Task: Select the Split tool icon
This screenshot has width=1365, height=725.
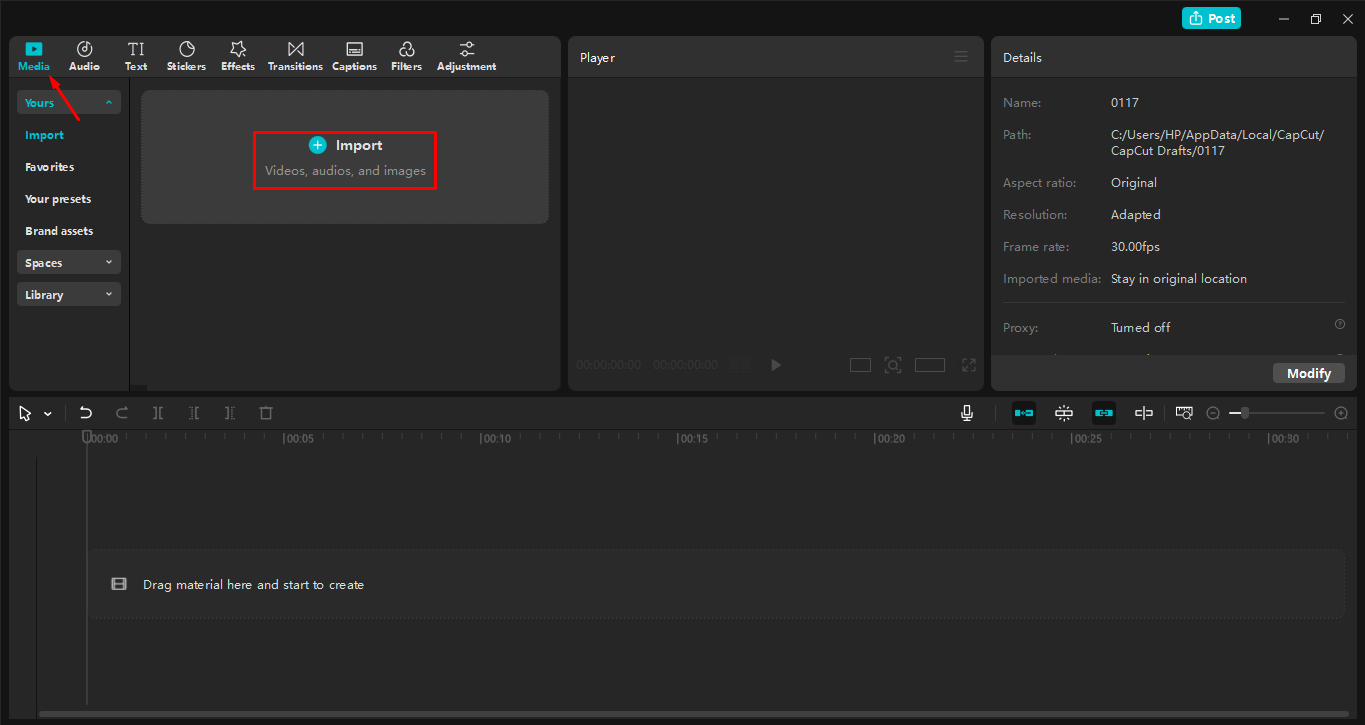Action: pyautogui.click(x=158, y=412)
